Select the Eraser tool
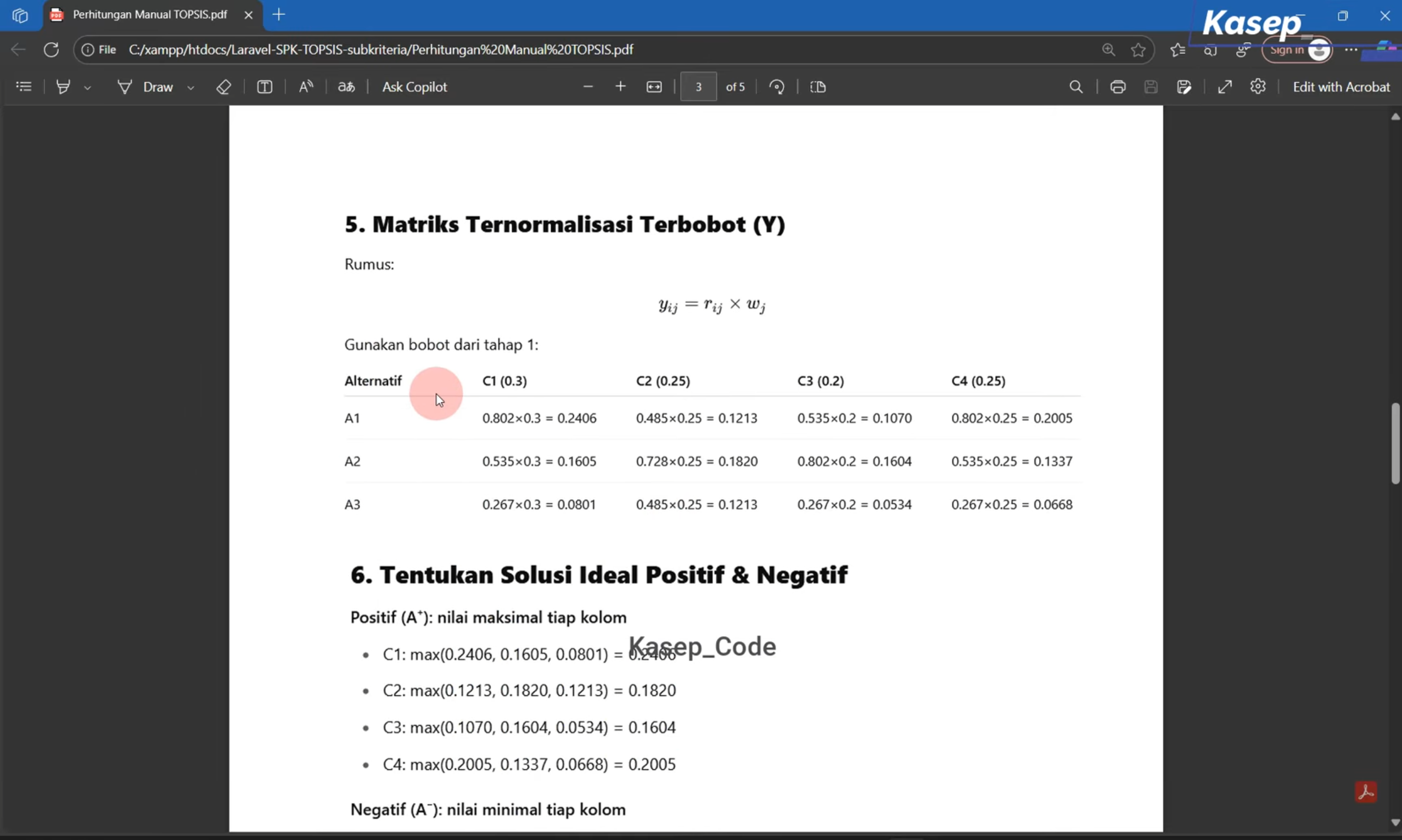The image size is (1402, 840). click(x=223, y=87)
